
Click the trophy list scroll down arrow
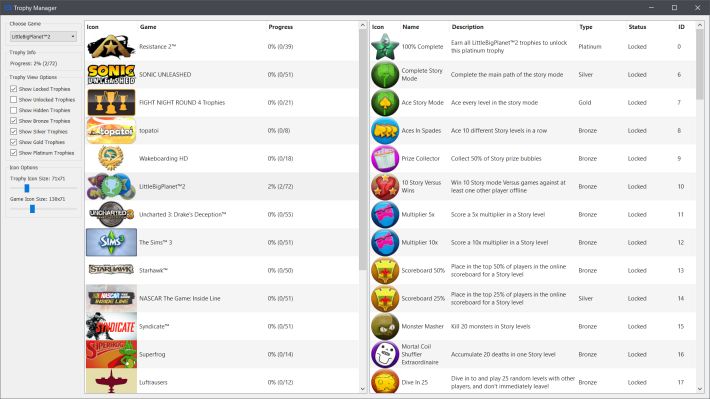click(x=700, y=389)
